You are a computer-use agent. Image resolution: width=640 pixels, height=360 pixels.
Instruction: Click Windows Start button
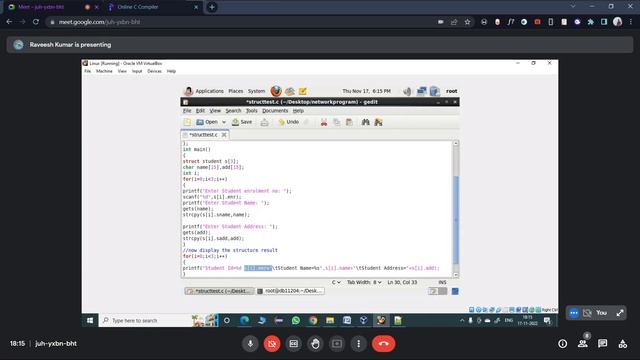tap(90, 320)
